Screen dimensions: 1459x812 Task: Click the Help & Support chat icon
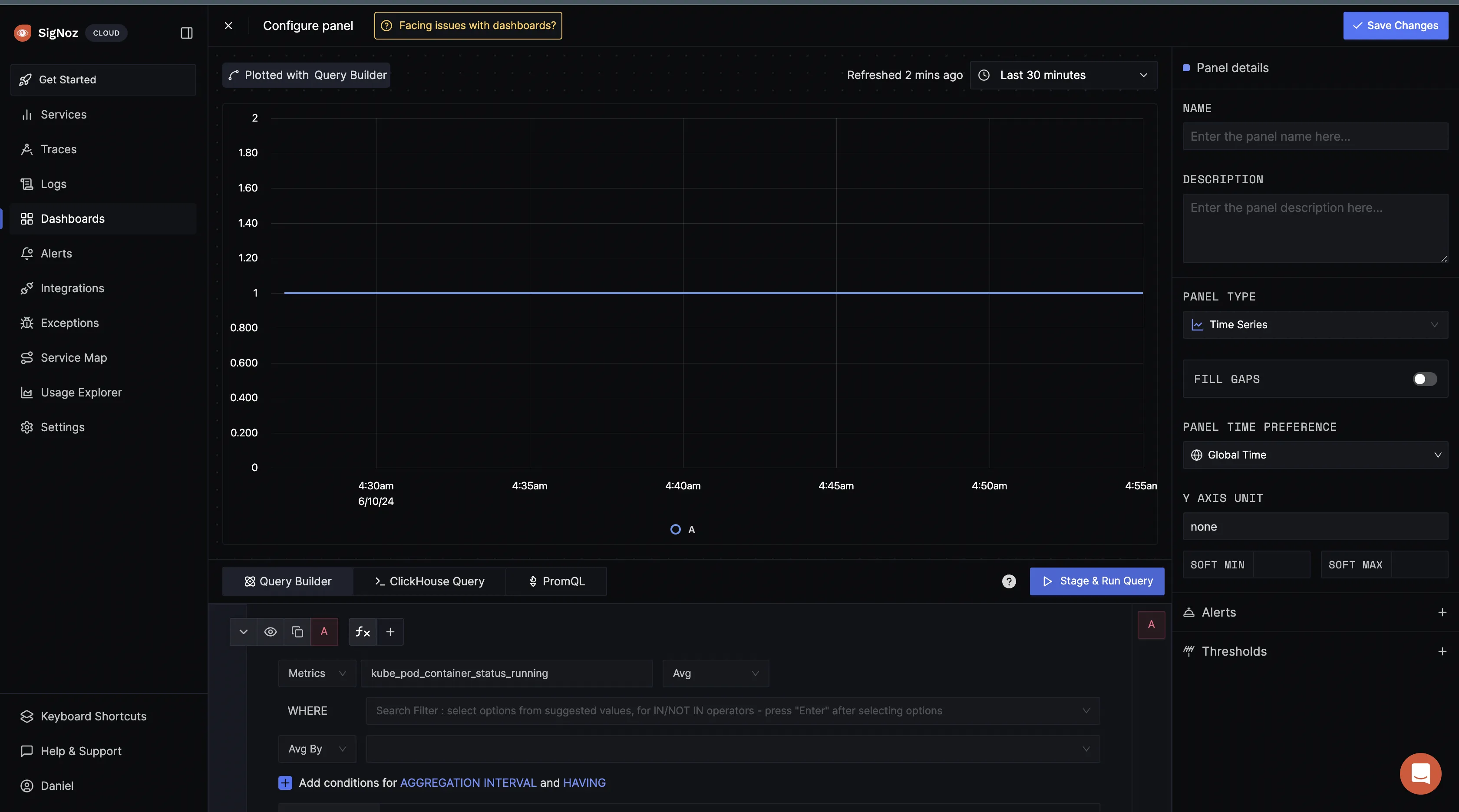pos(26,751)
